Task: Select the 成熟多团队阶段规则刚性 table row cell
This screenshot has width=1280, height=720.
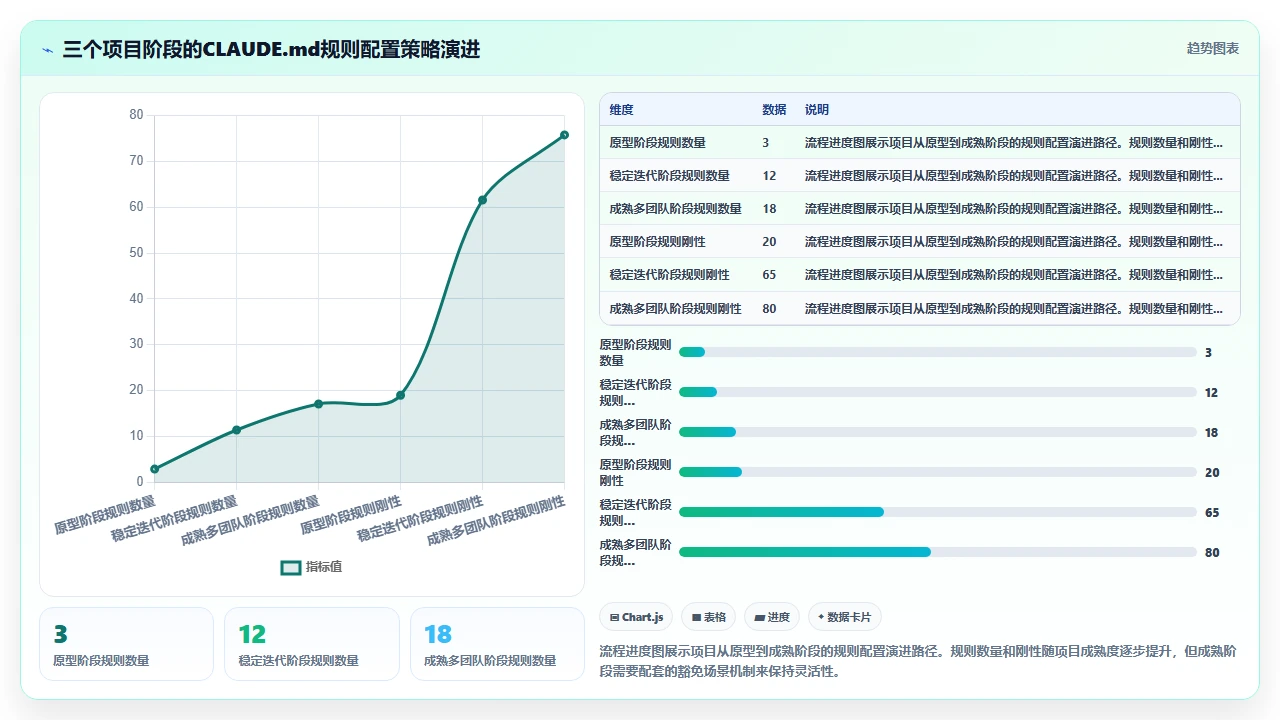Action: point(675,309)
